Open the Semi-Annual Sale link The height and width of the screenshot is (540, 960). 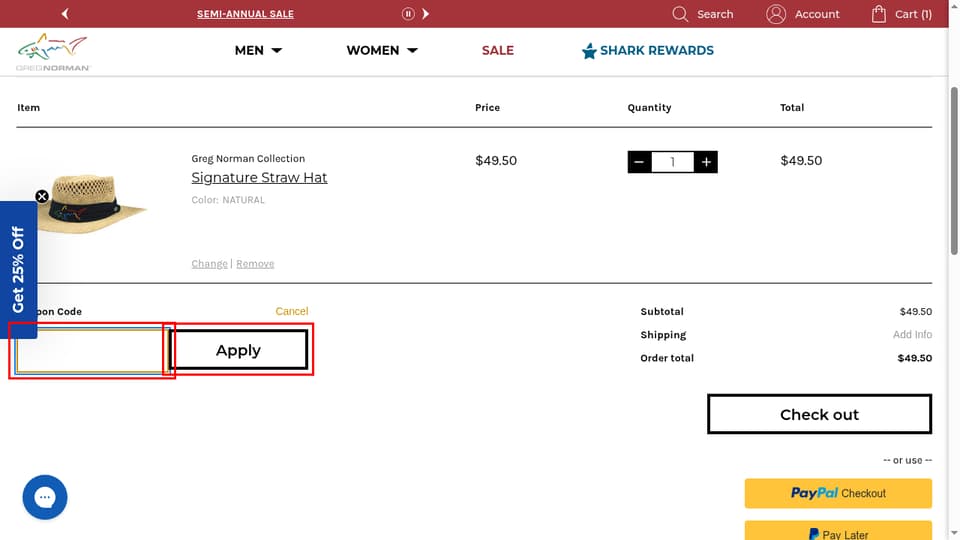[245, 13]
